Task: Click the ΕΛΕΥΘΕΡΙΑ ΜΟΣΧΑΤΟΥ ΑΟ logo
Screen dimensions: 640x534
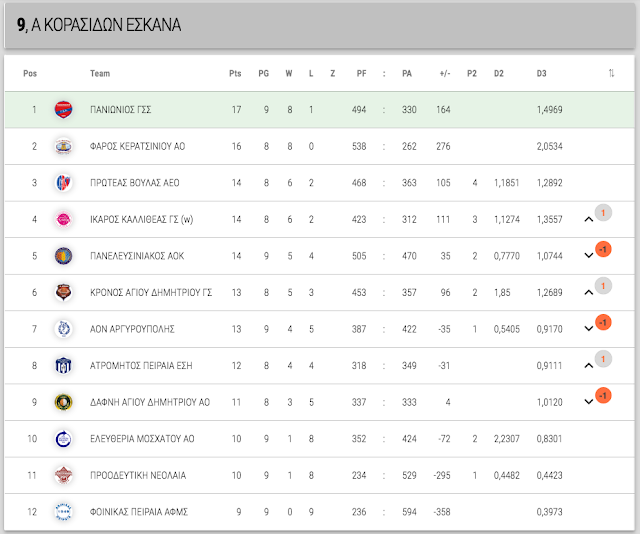Action: coord(63,439)
